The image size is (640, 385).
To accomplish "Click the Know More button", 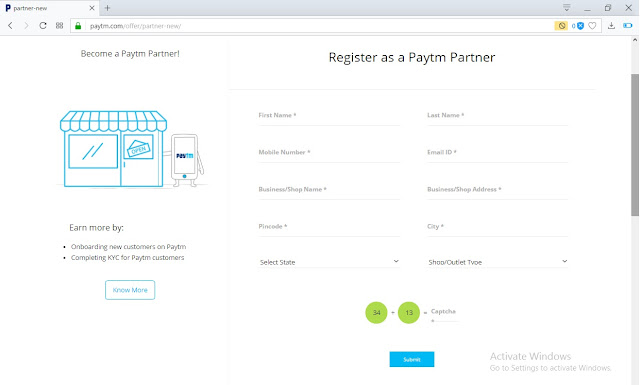I will tap(130, 290).
